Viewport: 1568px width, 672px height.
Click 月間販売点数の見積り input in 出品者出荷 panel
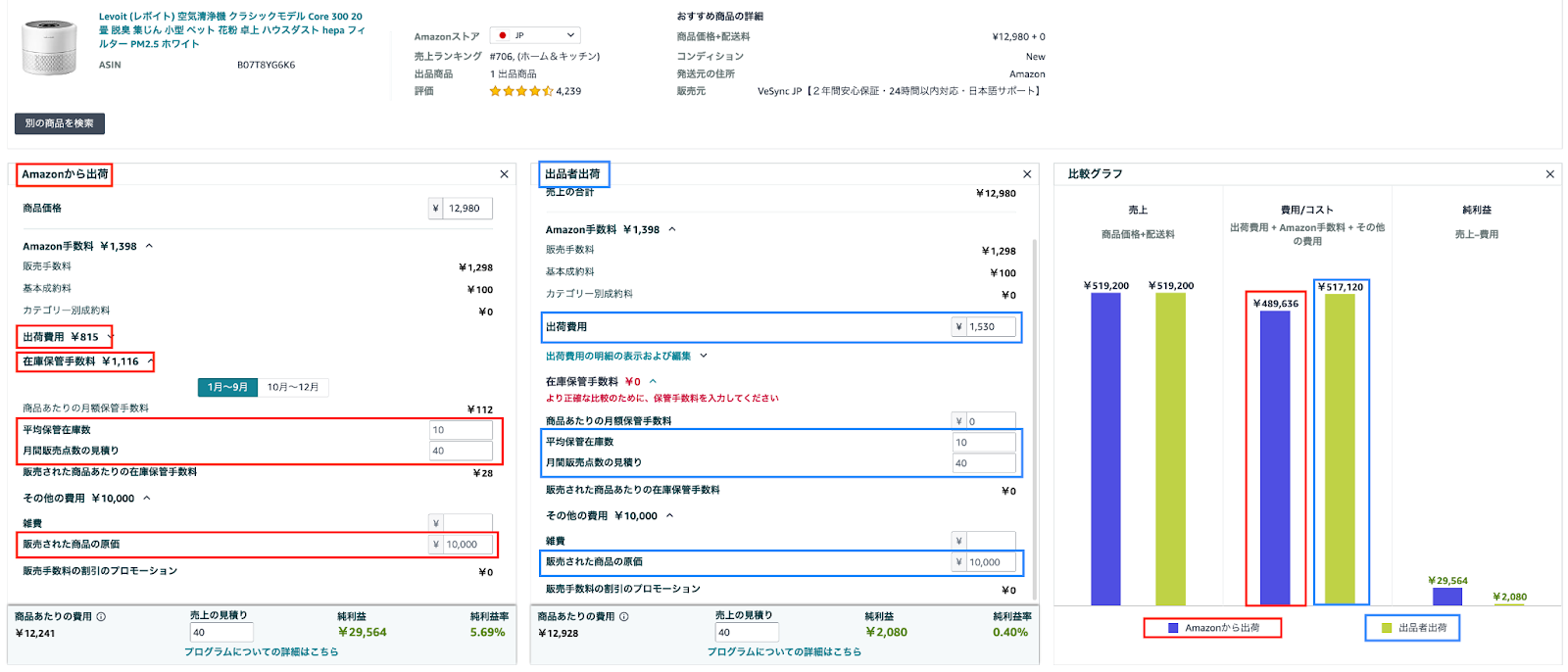pos(984,463)
